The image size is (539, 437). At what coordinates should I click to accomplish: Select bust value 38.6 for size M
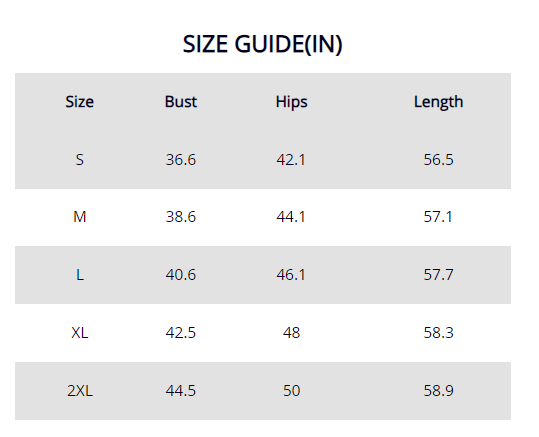[181, 217]
